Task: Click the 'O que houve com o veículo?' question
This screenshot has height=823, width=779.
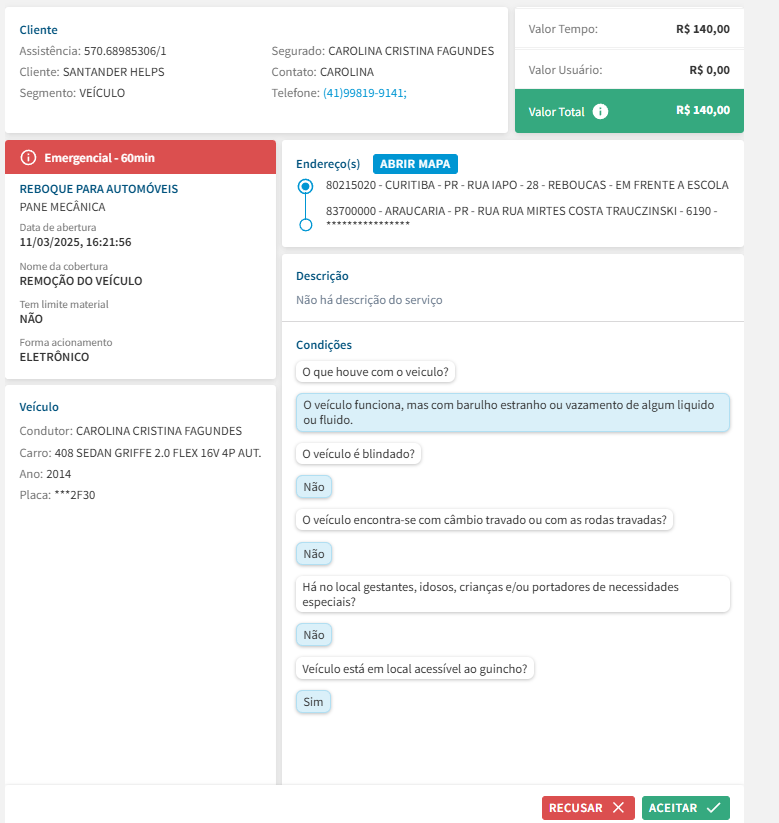Action: click(x=376, y=372)
